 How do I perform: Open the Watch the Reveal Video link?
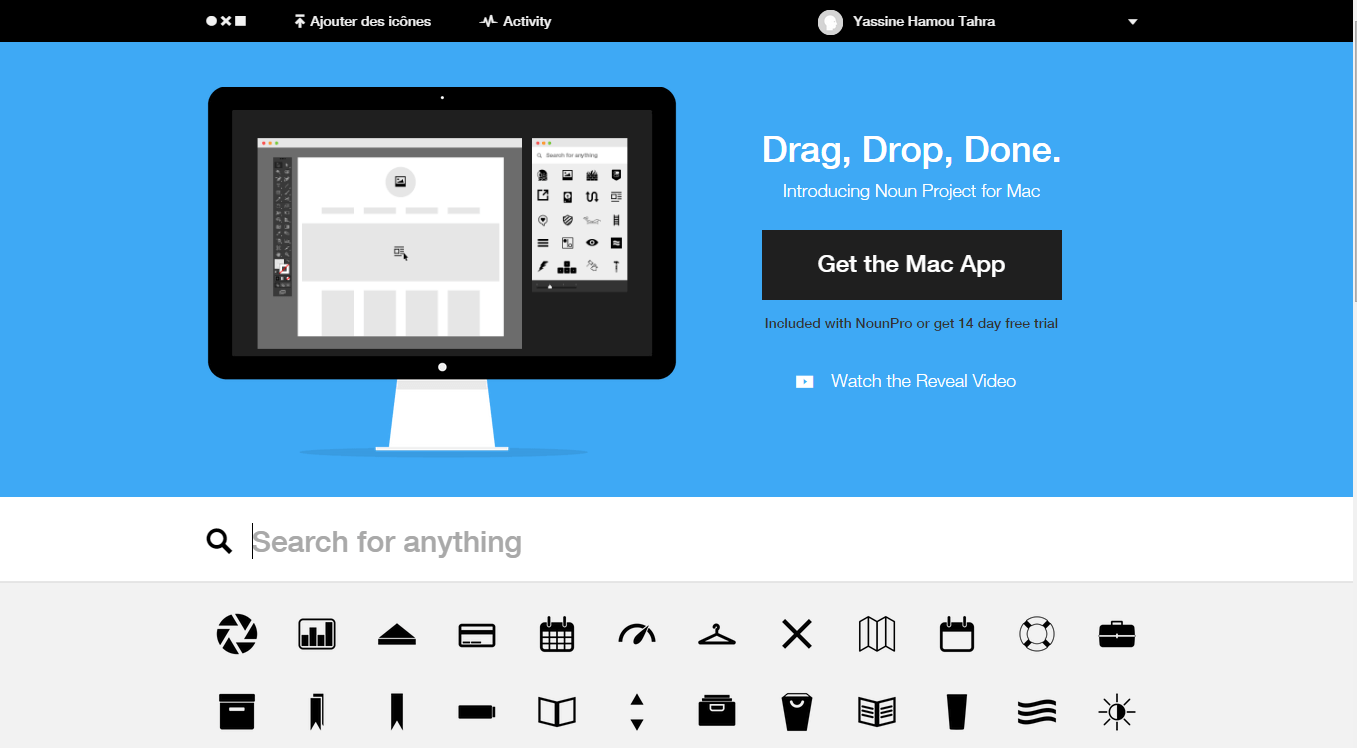[906, 381]
